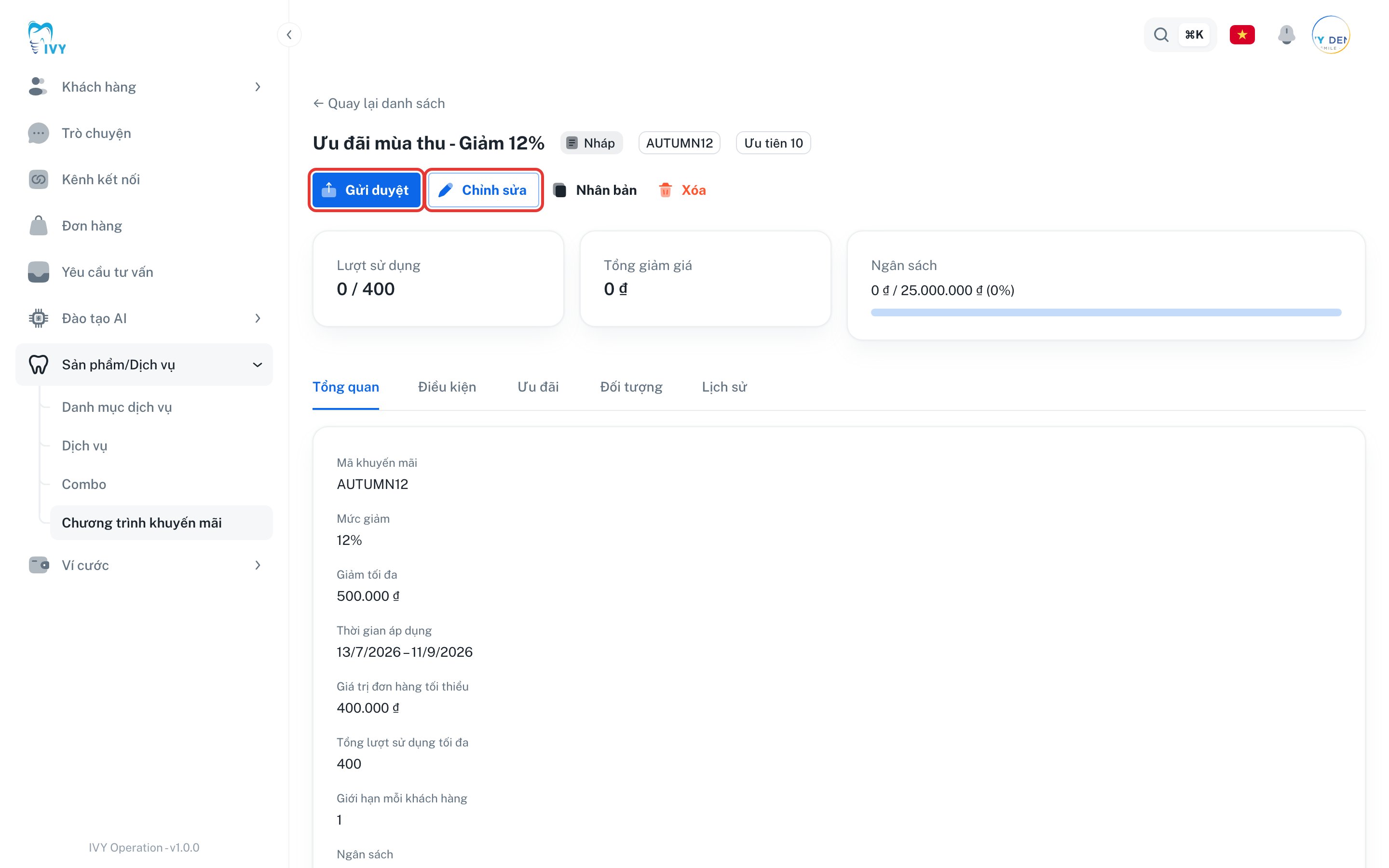Expand the Đào tạo AI menu chevron
1389x868 pixels.
(258, 318)
